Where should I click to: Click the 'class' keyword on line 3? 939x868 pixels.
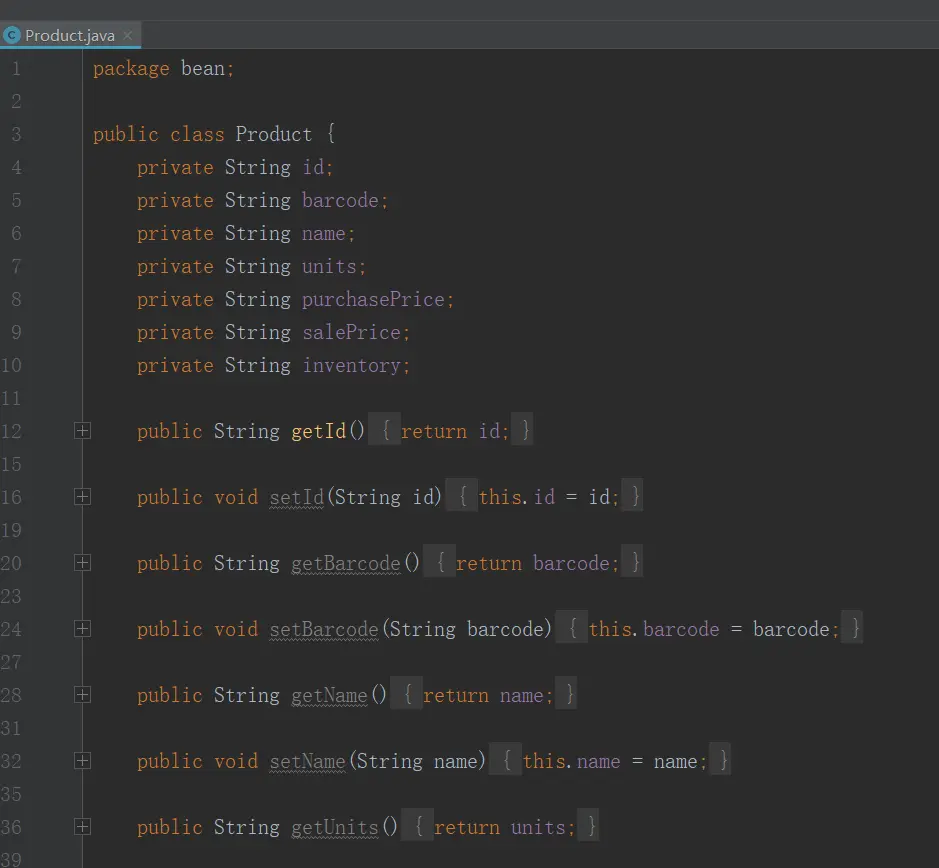point(197,134)
